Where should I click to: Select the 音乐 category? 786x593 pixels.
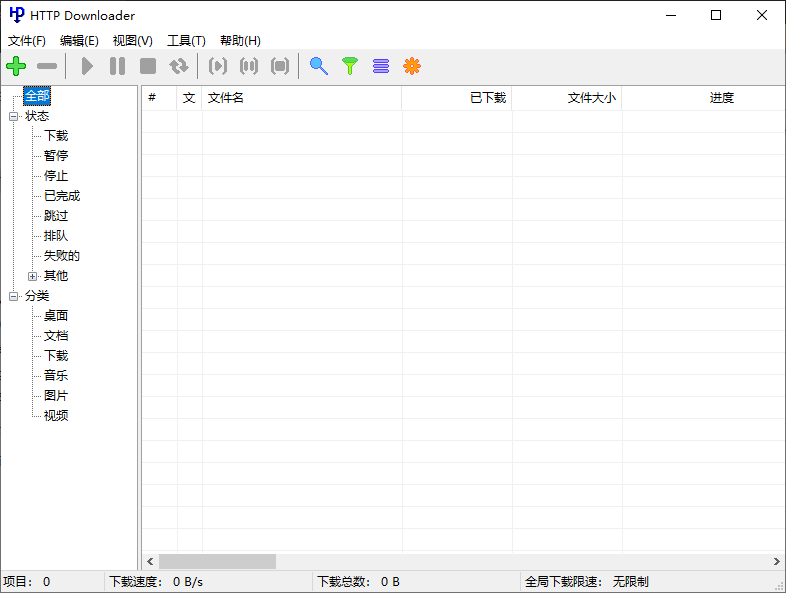click(x=56, y=376)
